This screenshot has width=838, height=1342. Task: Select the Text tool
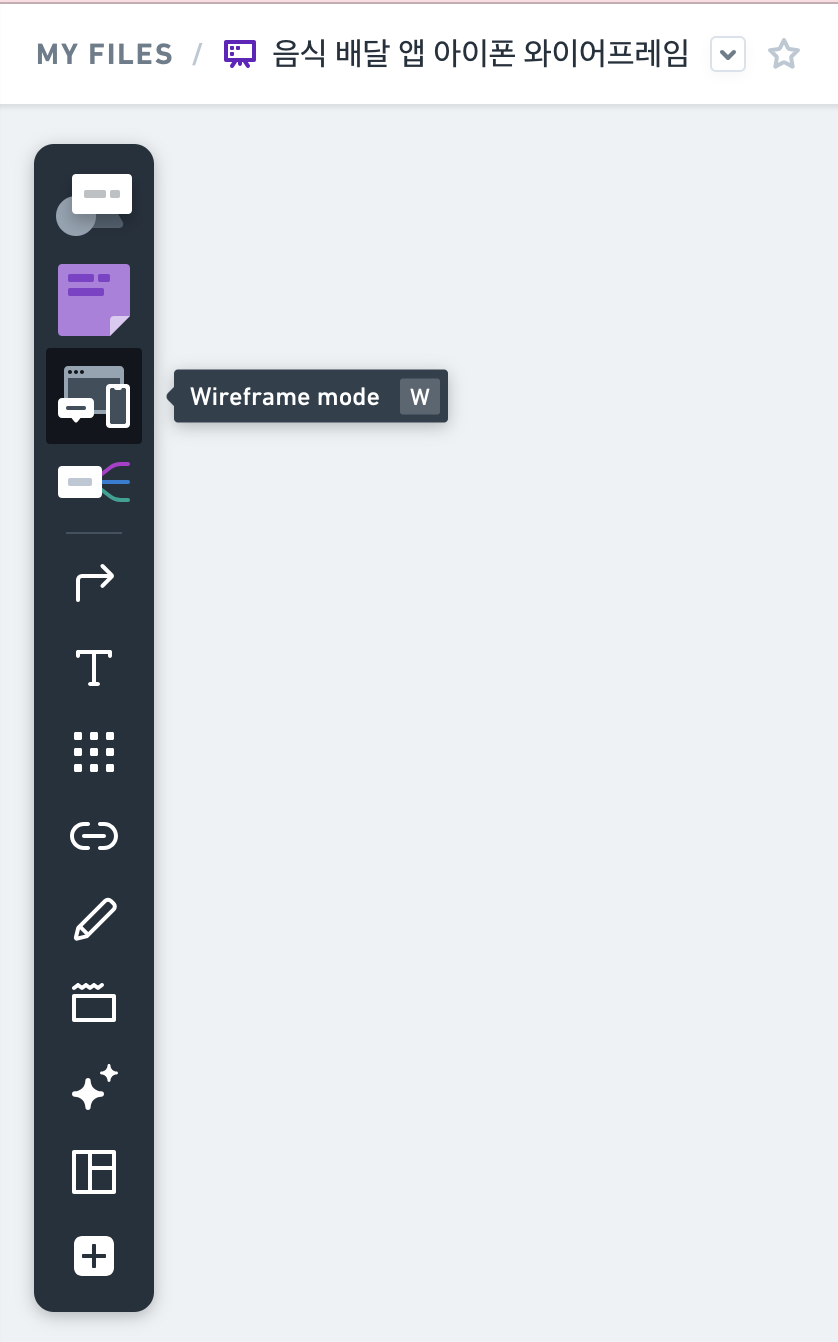click(94, 667)
